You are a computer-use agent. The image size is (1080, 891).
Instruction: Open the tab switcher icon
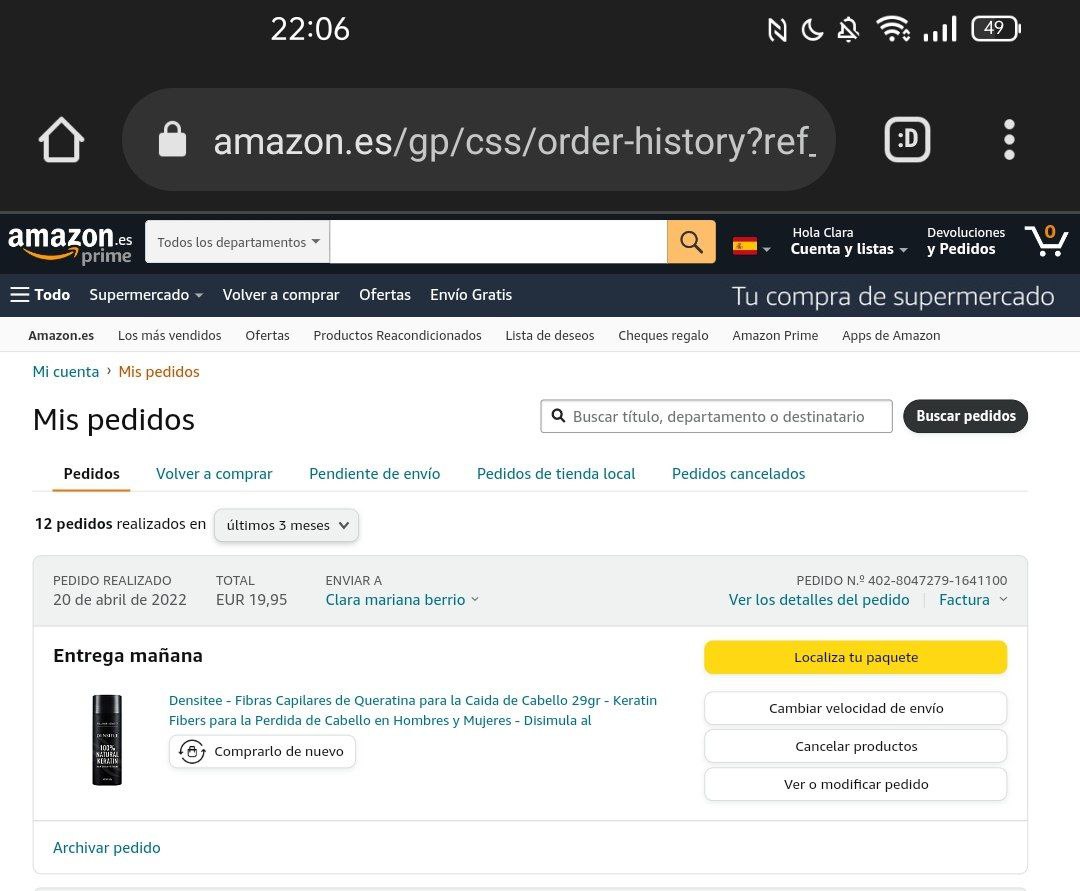(x=906, y=140)
